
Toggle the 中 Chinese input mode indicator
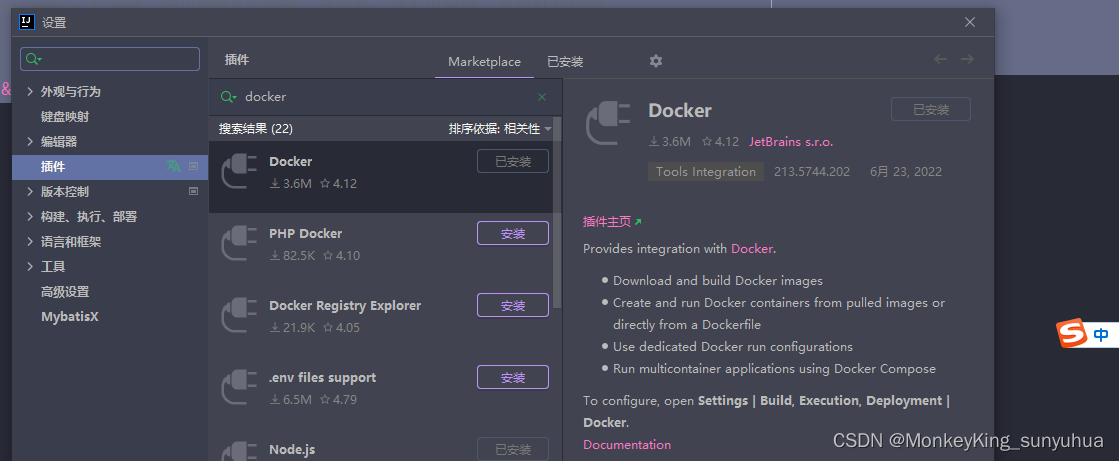coord(1101,334)
